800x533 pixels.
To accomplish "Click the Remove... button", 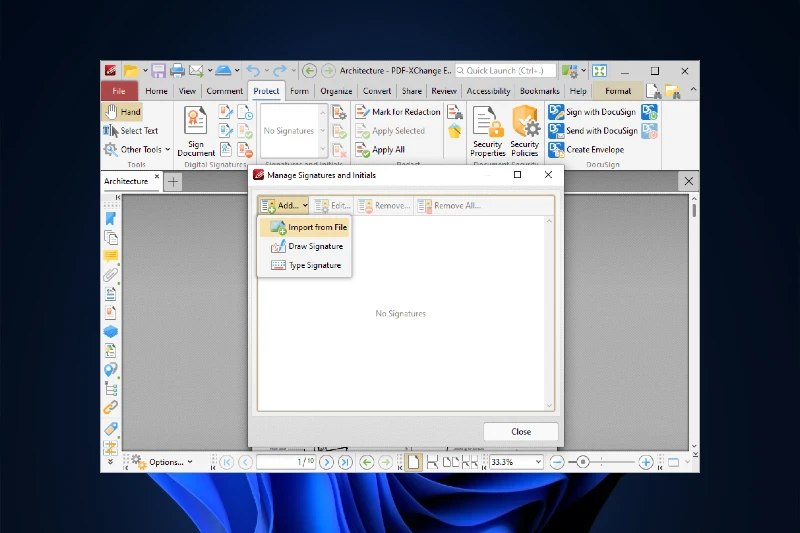I will click(x=384, y=206).
